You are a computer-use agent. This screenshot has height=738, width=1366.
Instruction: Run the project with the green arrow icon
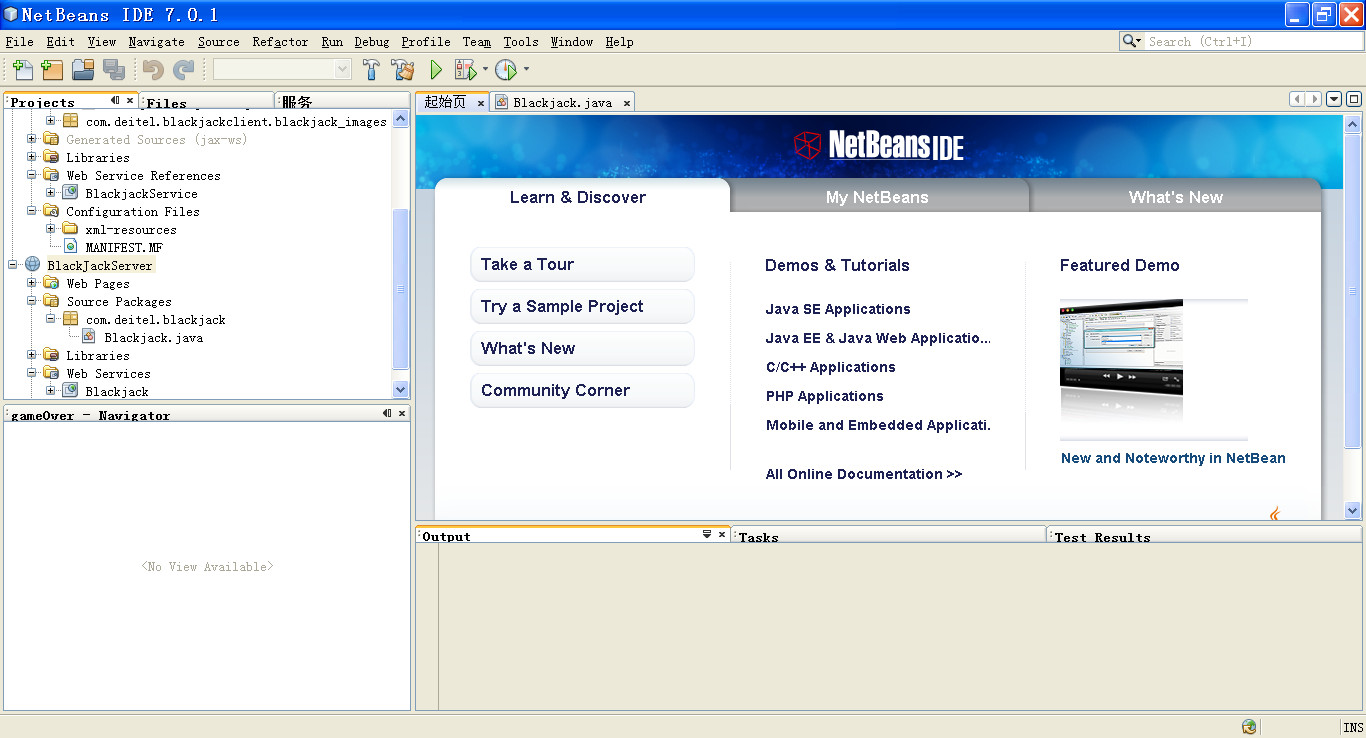[437, 69]
